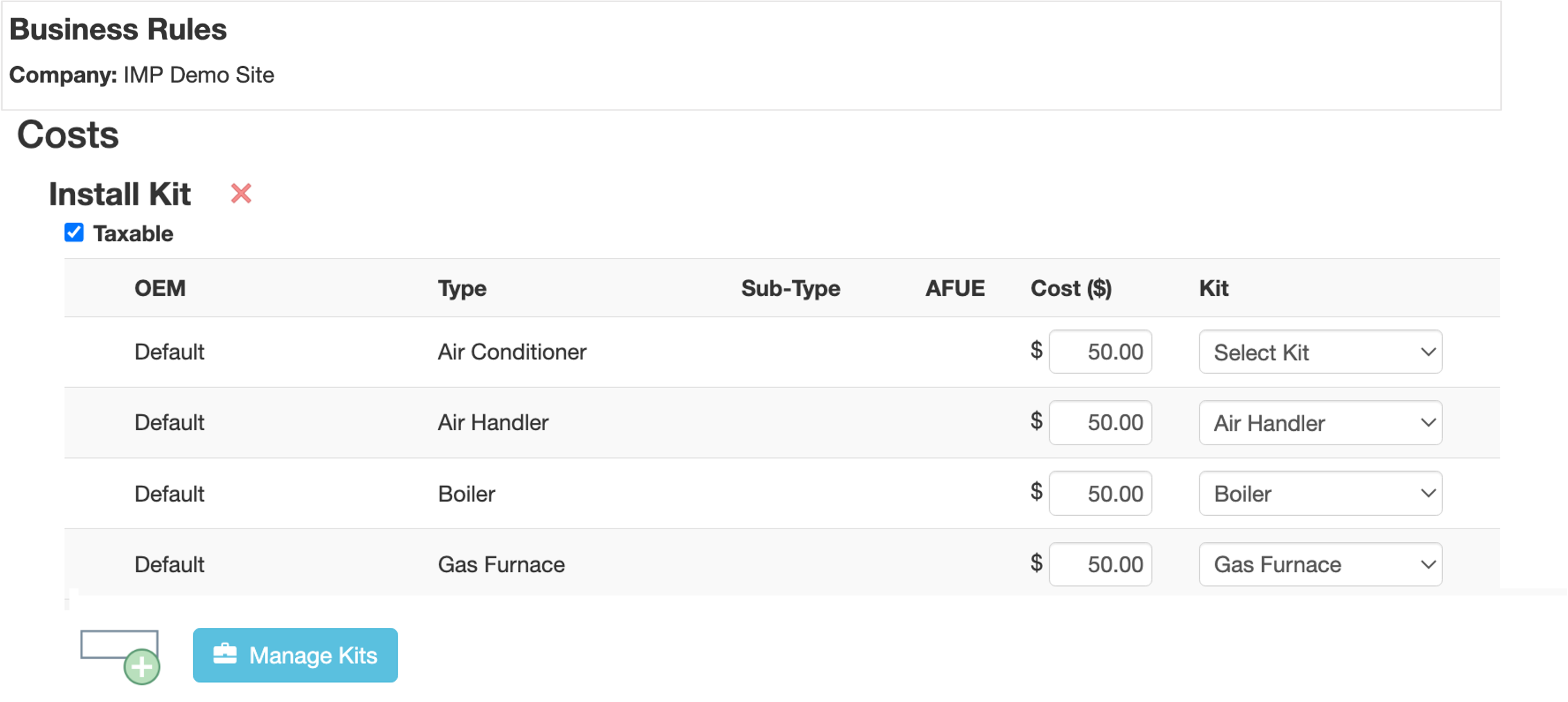The height and width of the screenshot is (702, 1568).
Task: Edit the Gas Furnace cost field
Action: 1100,564
